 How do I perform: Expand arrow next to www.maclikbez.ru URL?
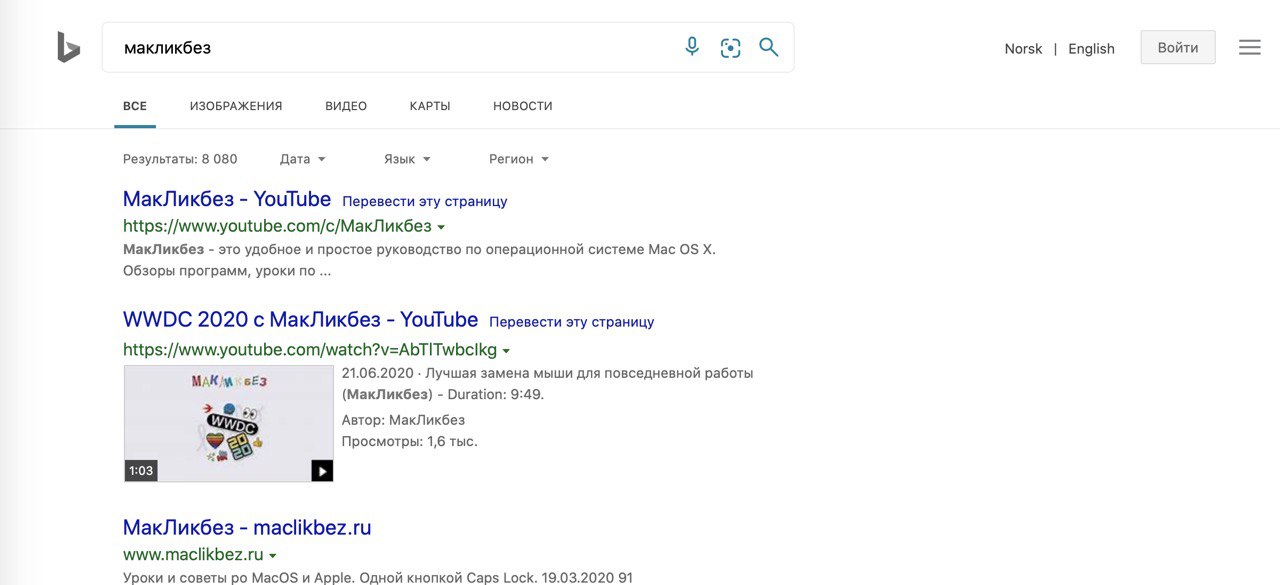tap(273, 556)
